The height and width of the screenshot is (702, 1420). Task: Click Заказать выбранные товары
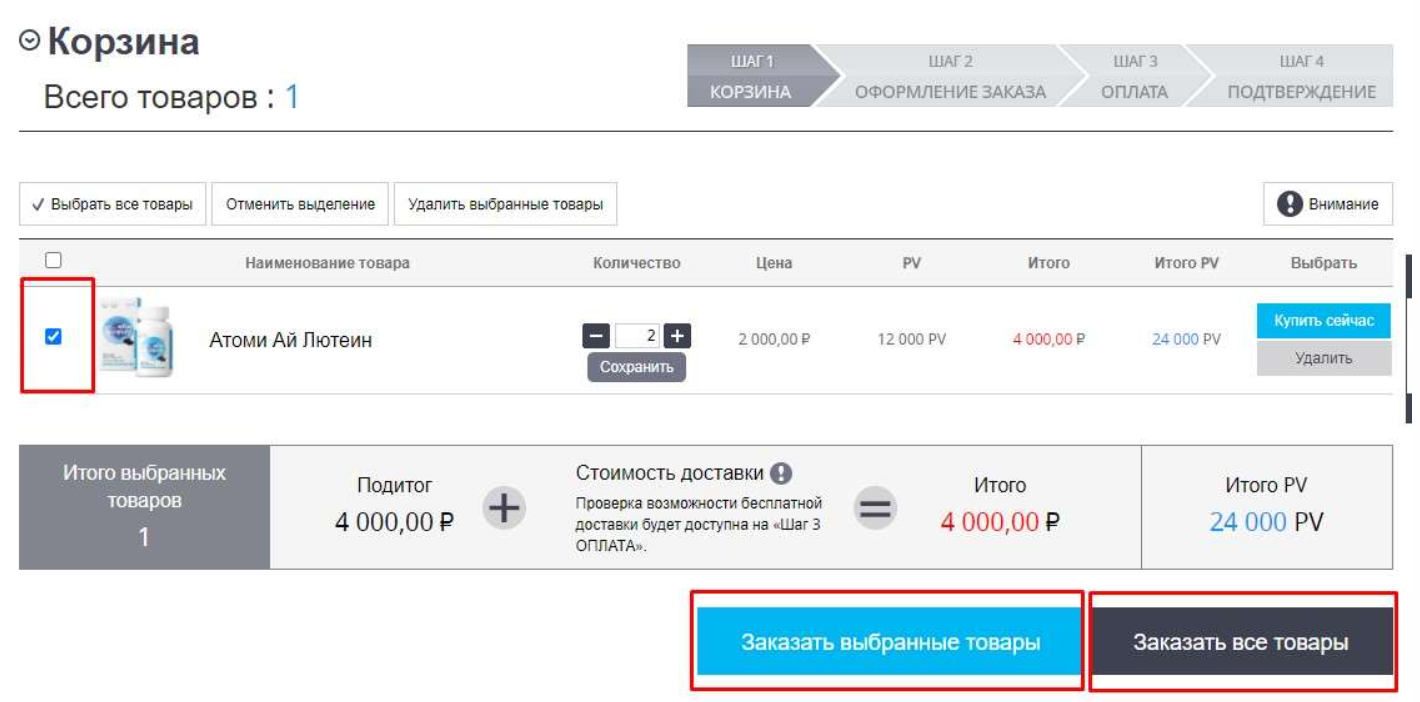click(889, 642)
